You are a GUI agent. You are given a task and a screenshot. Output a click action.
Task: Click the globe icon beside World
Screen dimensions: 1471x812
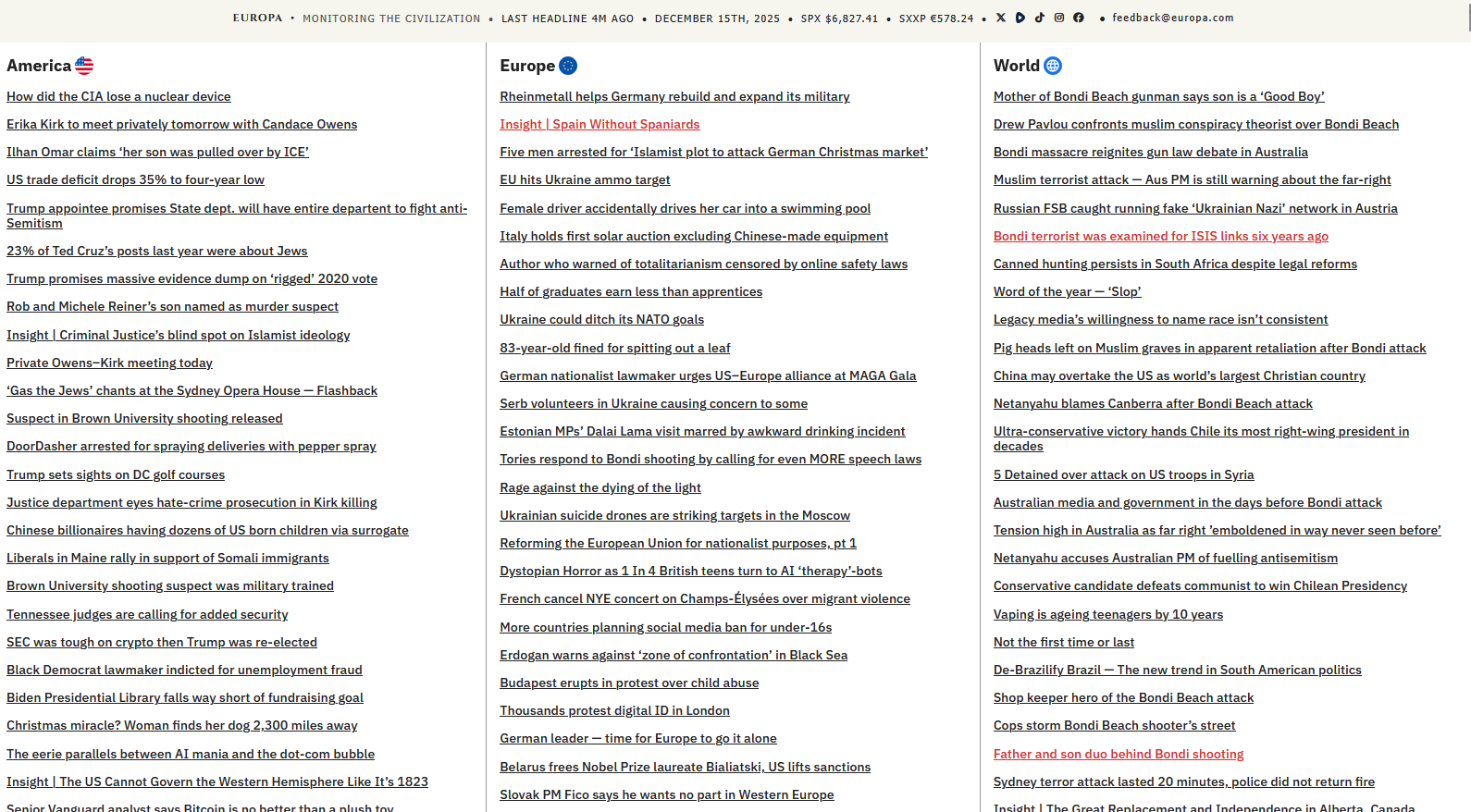(1053, 66)
